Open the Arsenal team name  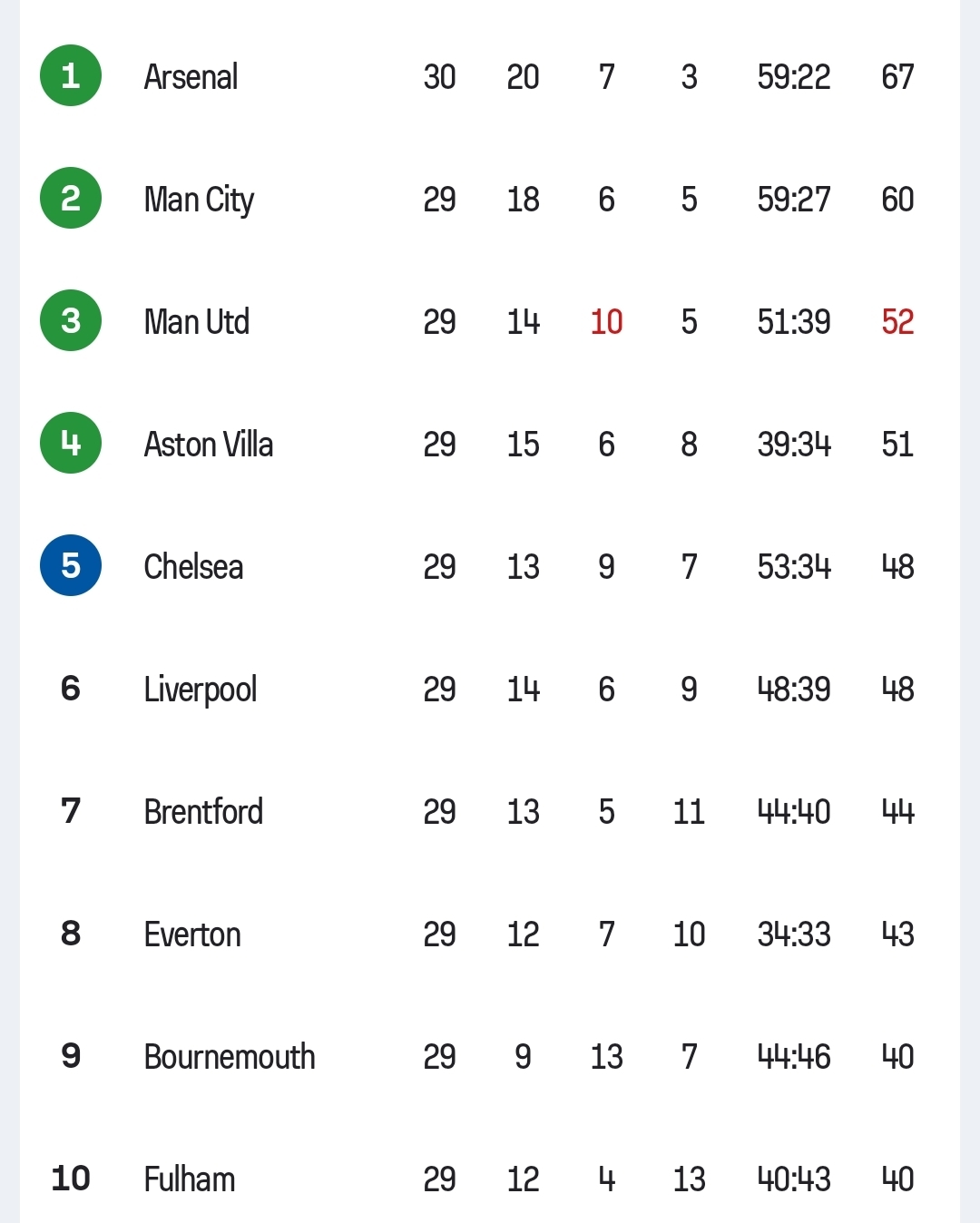[x=191, y=77]
